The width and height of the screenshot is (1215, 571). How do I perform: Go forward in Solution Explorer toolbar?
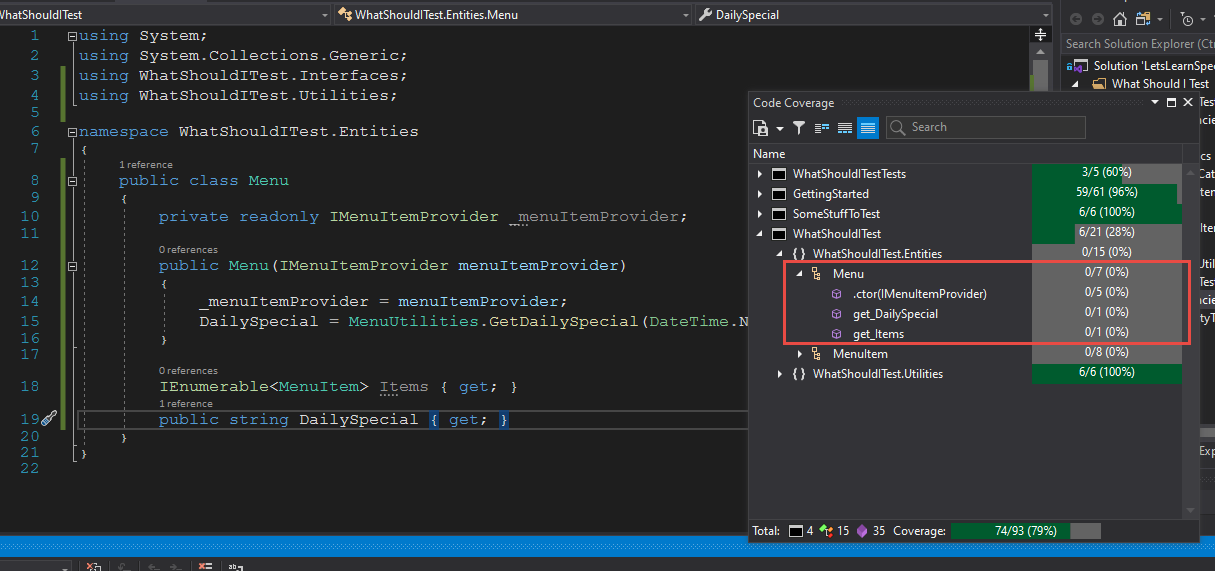point(1097,19)
